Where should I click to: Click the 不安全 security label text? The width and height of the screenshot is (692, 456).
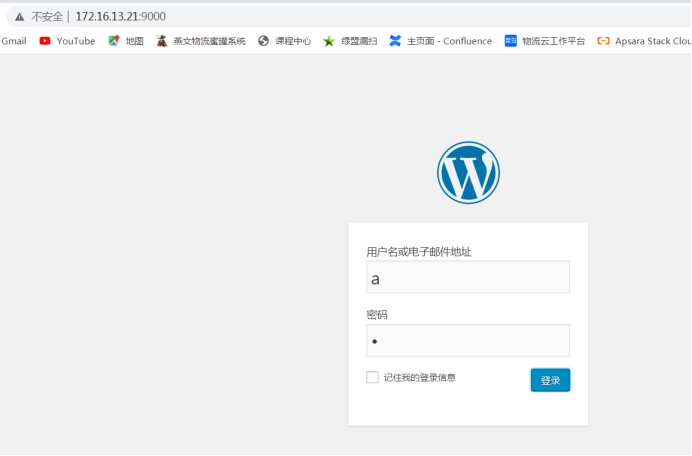(47, 17)
